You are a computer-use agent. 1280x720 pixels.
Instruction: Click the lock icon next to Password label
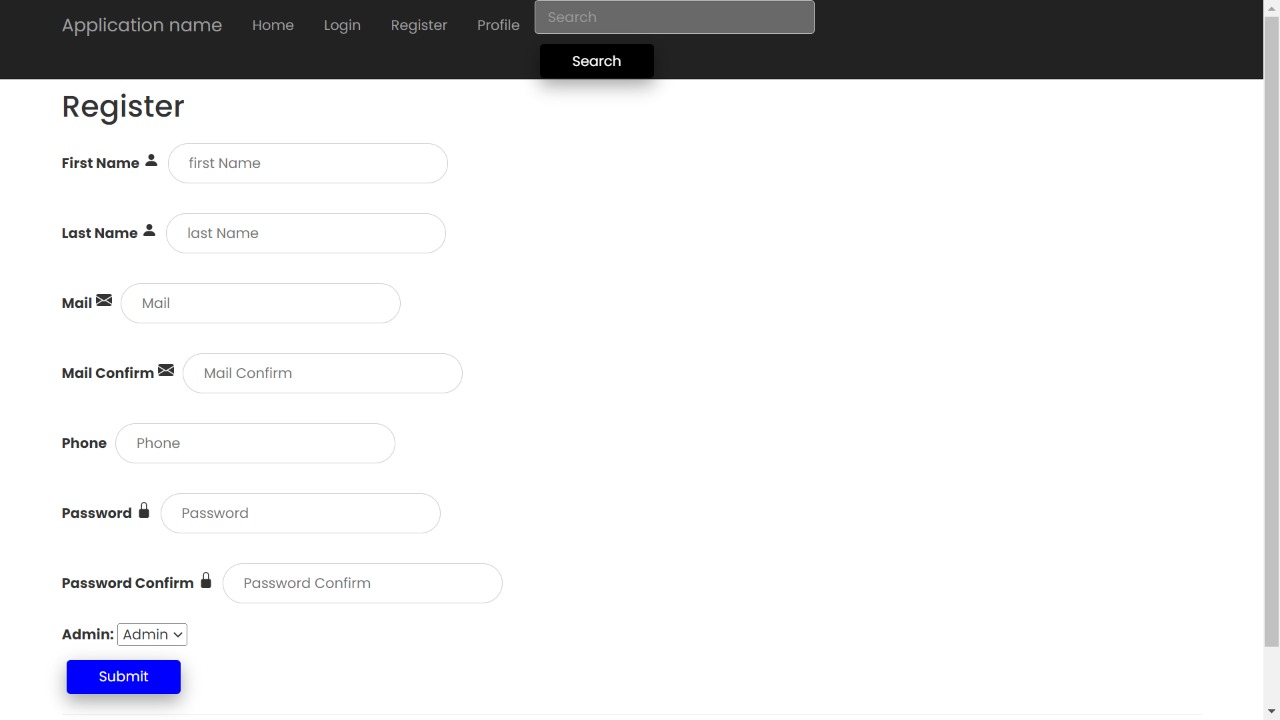pyautogui.click(x=144, y=511)
